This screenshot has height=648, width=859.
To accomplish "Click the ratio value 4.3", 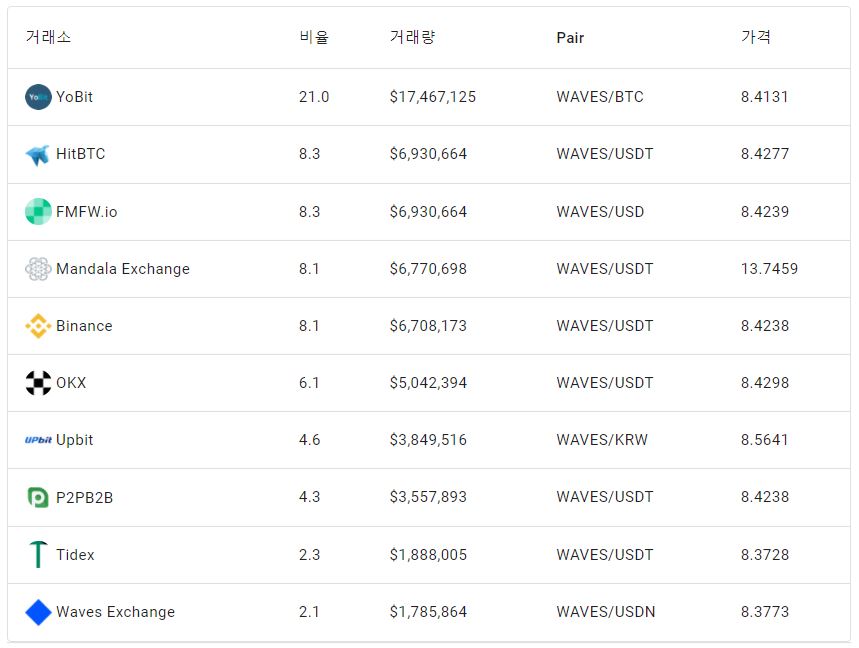I will click(x=310, y=497).
